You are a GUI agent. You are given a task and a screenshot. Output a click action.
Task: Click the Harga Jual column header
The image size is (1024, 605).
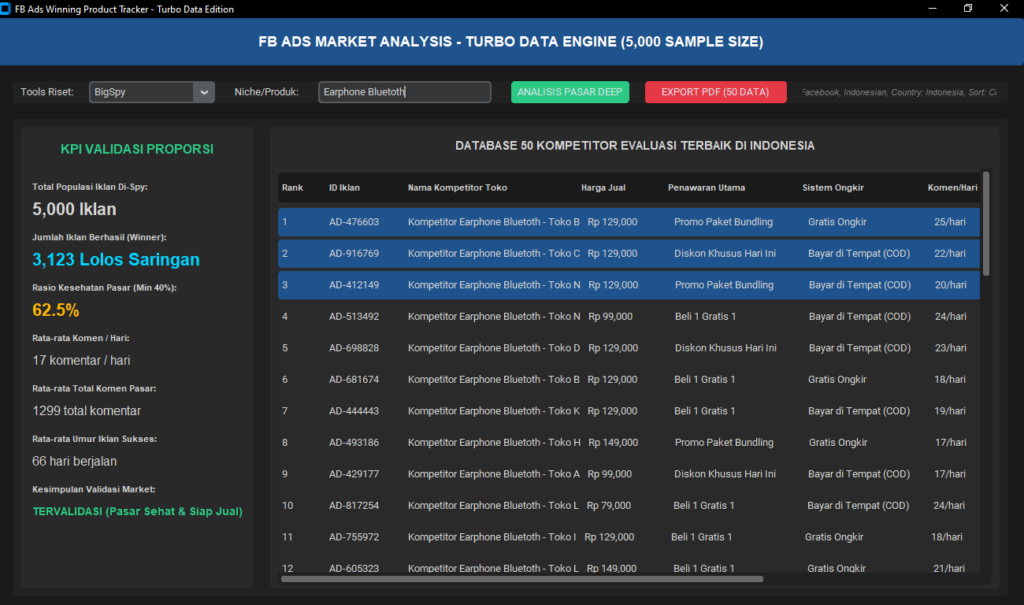[x=603, y=188]
